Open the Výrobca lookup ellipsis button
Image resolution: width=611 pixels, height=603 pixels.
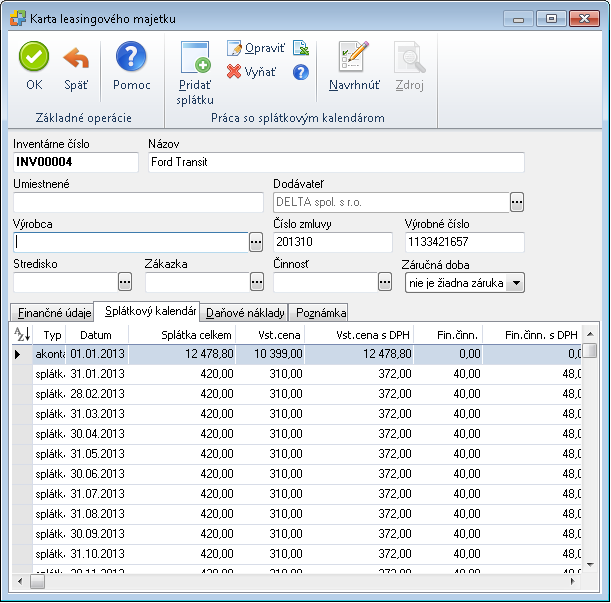(x=256, y=242)
